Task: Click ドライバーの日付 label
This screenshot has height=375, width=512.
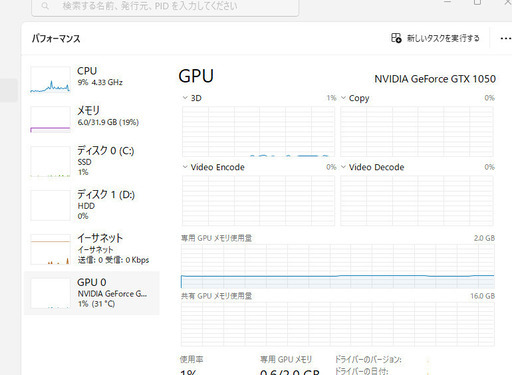Action: click(x=362, y=371)
